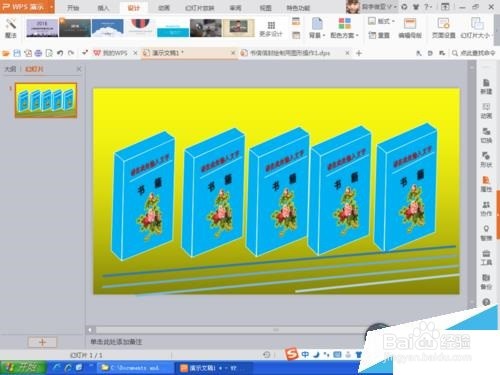Open 协作 panel in right sidebar
The height and width of the screenshot is (375, 500).
[x=486, y=209]
